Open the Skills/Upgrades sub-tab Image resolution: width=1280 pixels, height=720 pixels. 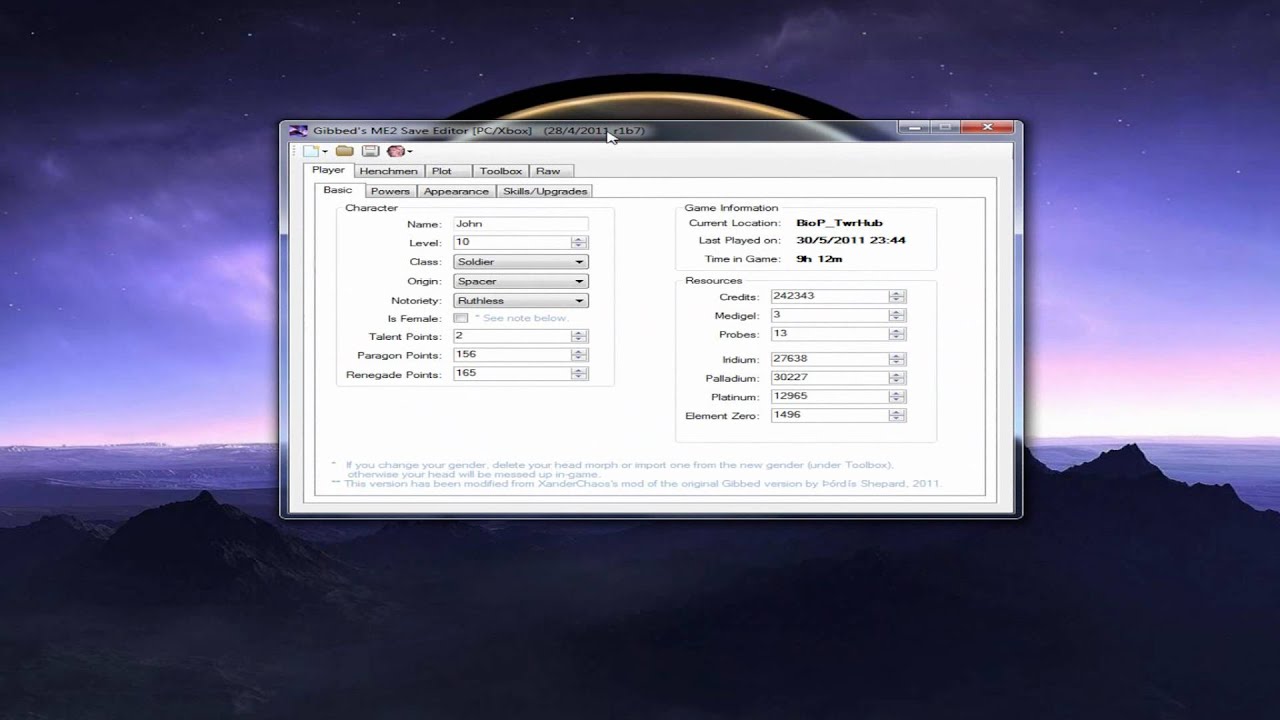[x=545, y=191]
